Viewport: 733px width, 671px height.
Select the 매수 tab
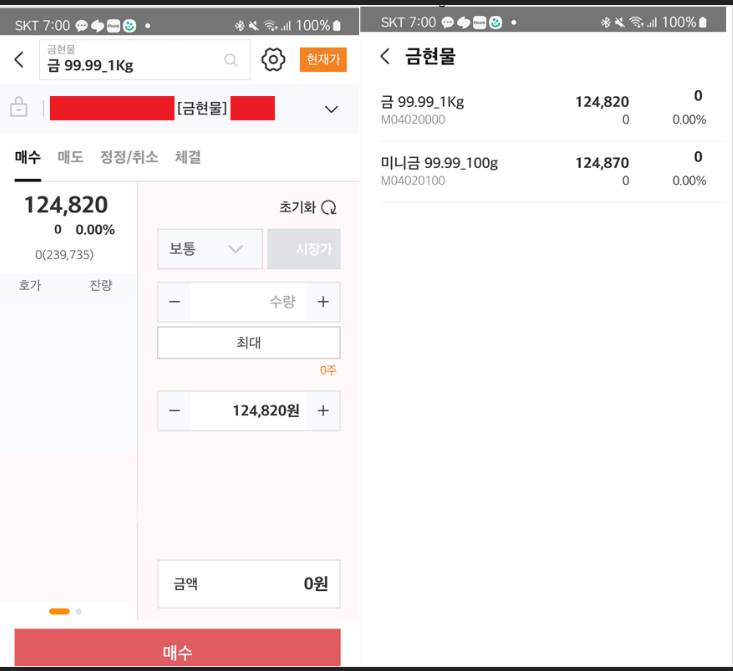pos(28,157)
